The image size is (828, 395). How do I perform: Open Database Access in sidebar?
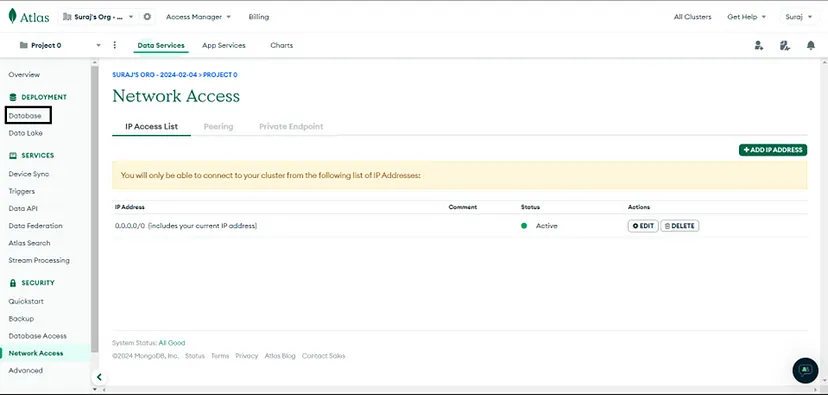click(37, 336)
